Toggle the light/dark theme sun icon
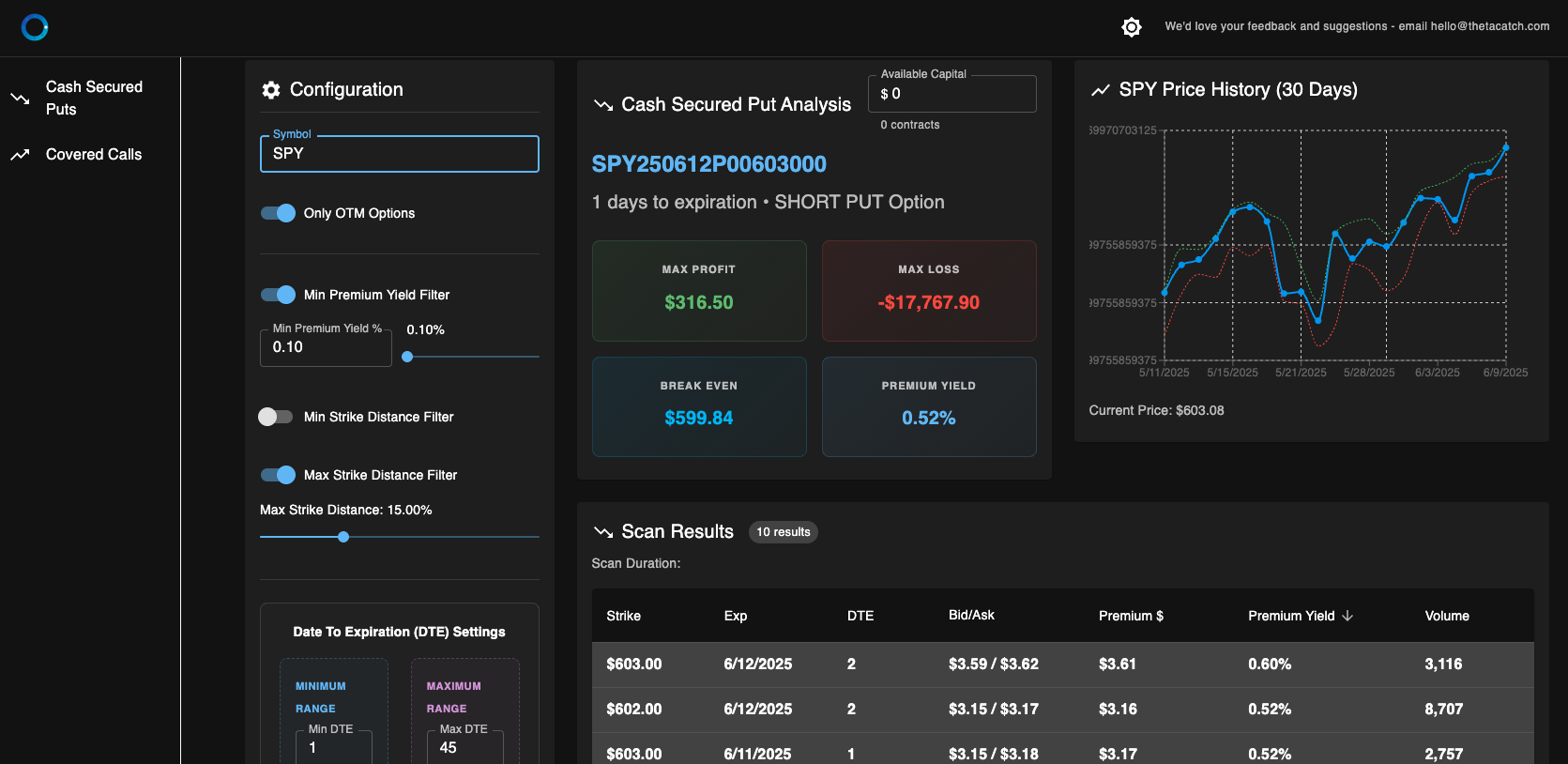The image size is (1568, 764). (1132, 27)
